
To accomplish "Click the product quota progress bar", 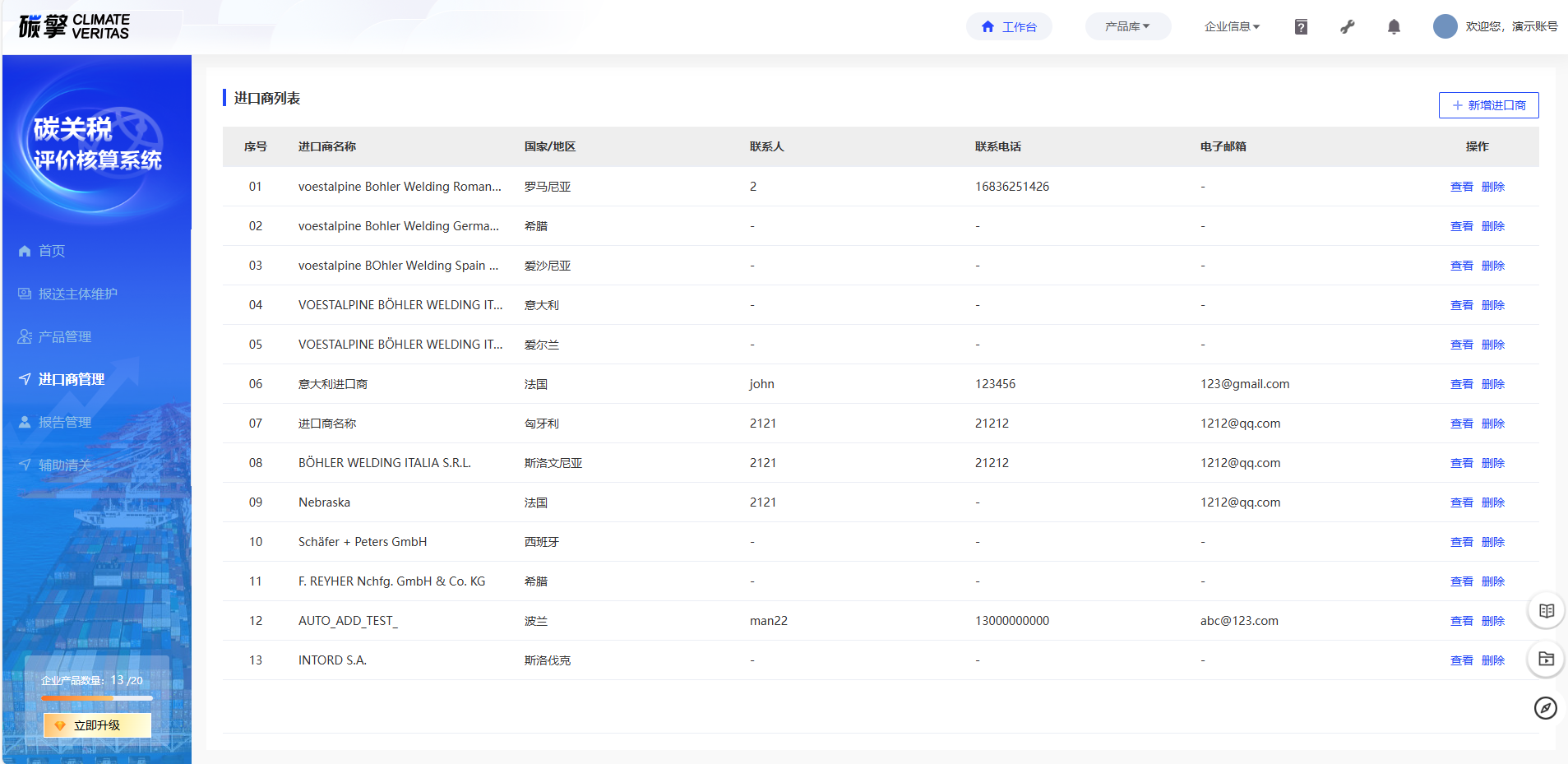I will coord(97,698).
